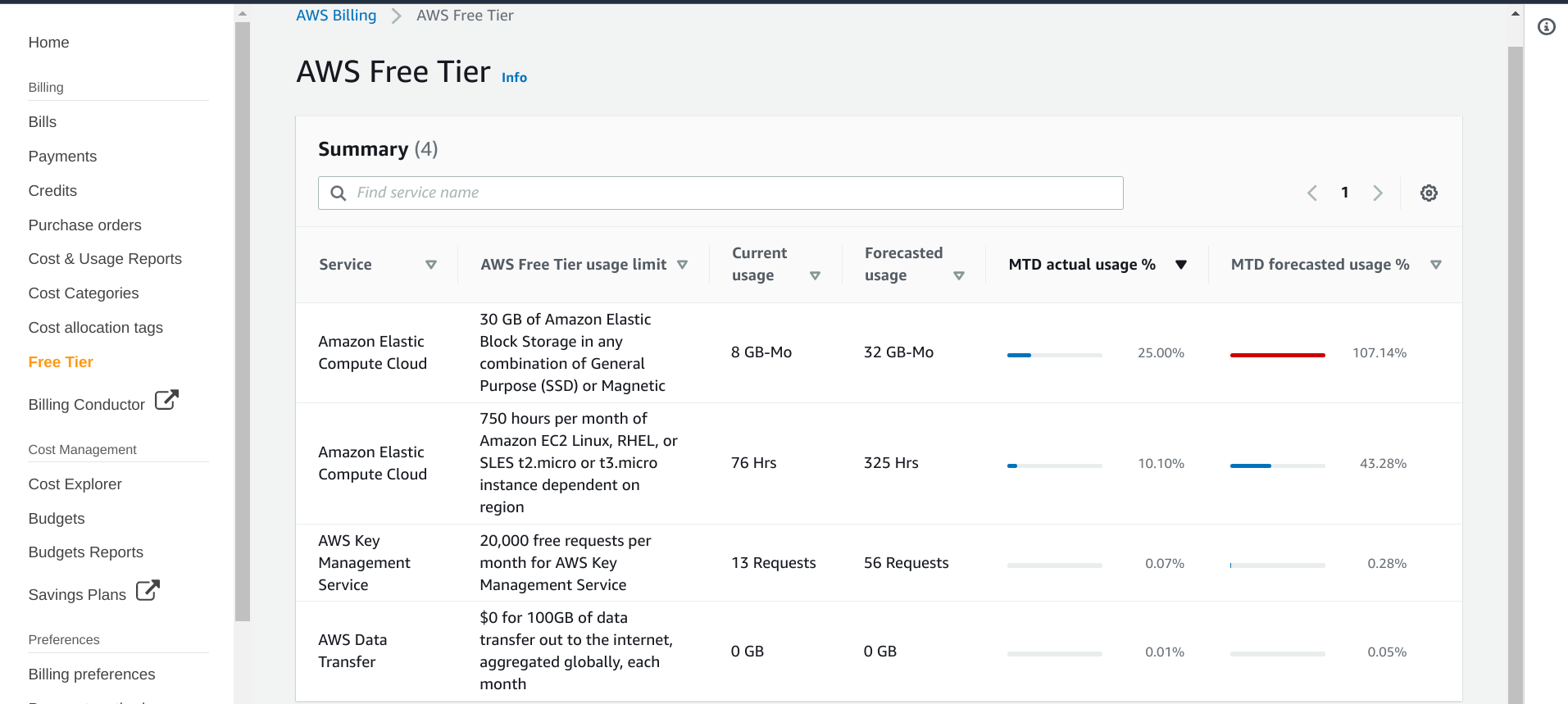
Task: Click the 8 GB-Mo current usage cell
Action: click(x=761, y=352)
